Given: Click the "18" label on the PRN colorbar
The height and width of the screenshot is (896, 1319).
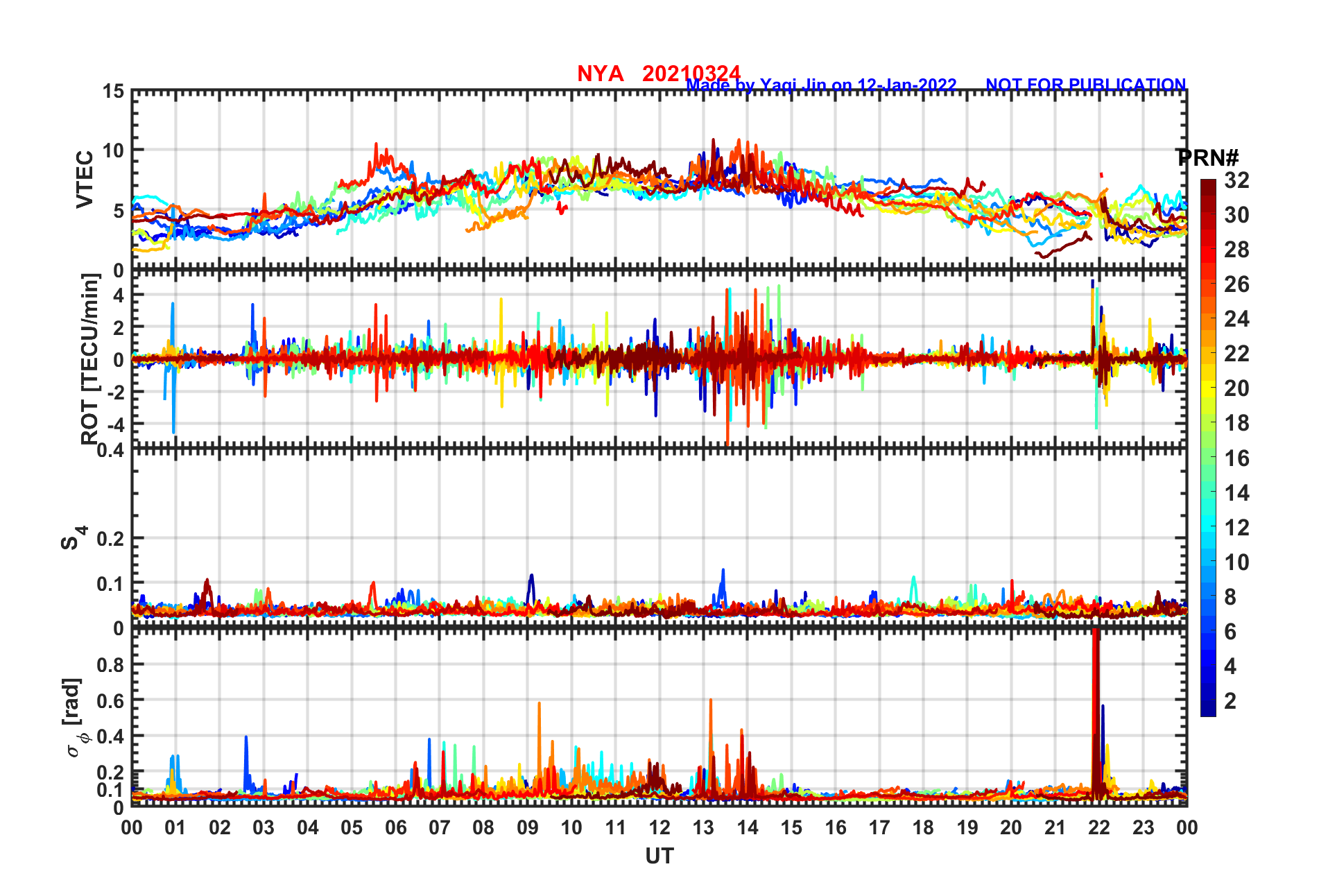Looking at the screenshot, I should (1236, 423).
